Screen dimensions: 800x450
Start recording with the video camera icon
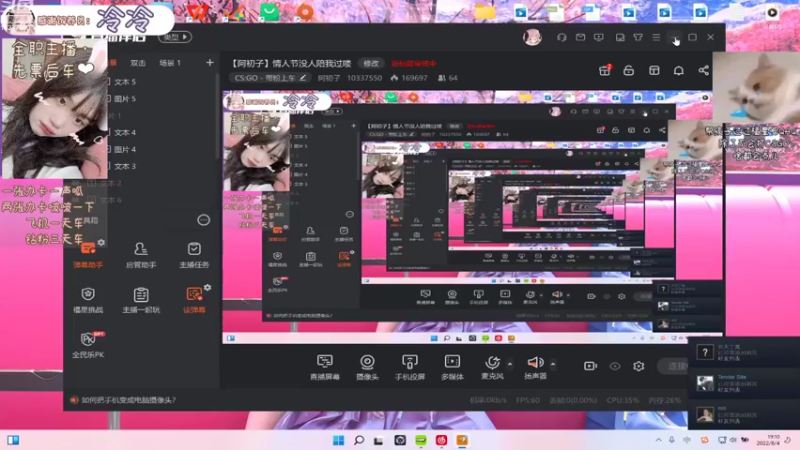pos(590,366)
